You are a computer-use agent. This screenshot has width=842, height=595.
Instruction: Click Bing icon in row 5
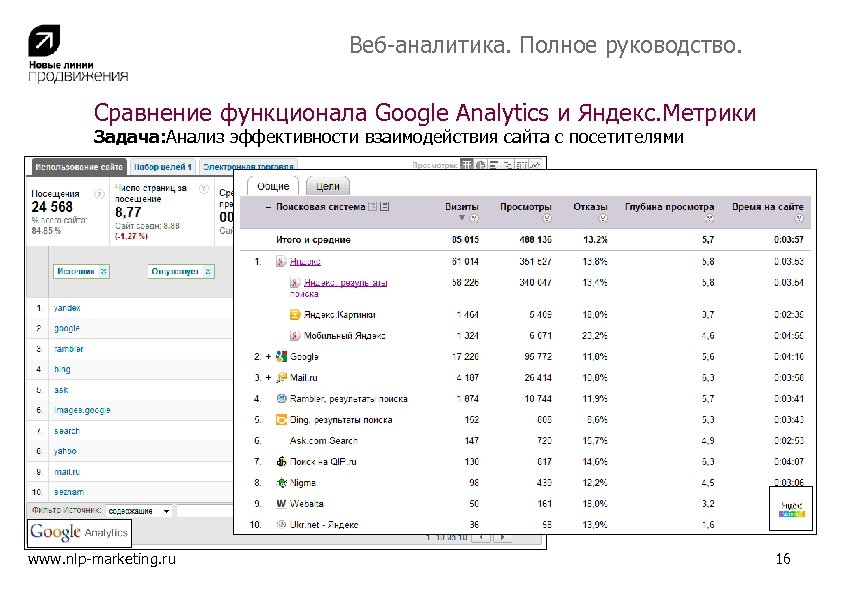281,419
